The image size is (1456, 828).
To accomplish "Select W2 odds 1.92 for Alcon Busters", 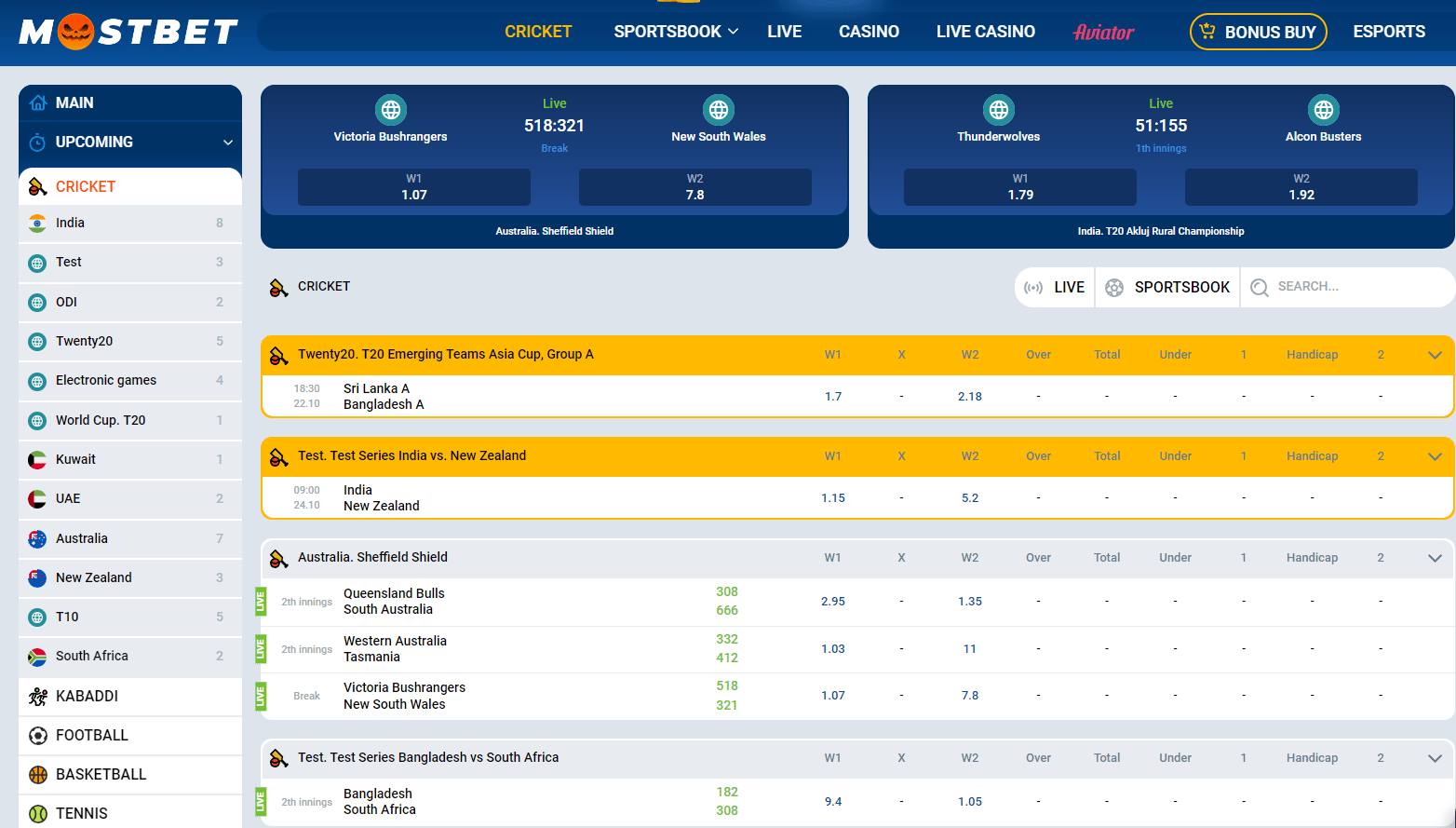I will [x=1301, y=187].
